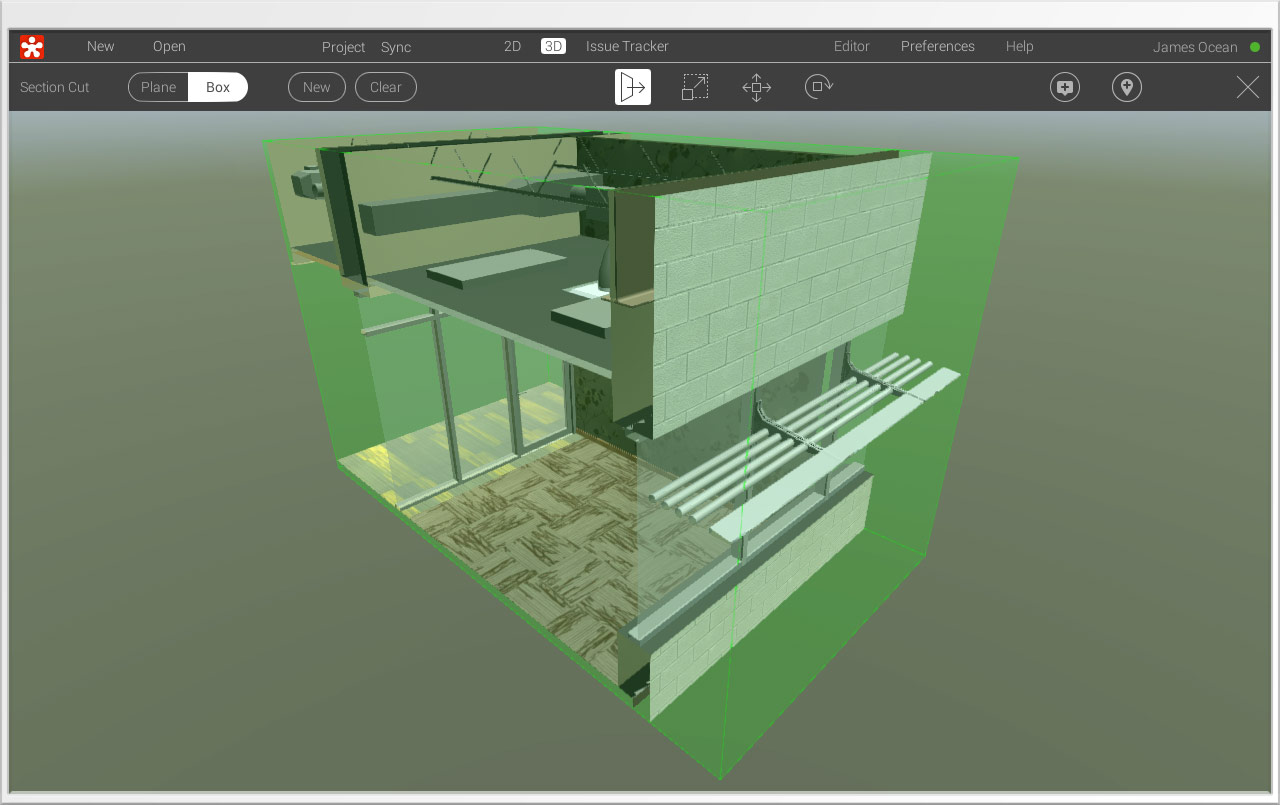The image size is (1280, 805).
Task: Open the add issue tool
Action: coord(1064,87)
